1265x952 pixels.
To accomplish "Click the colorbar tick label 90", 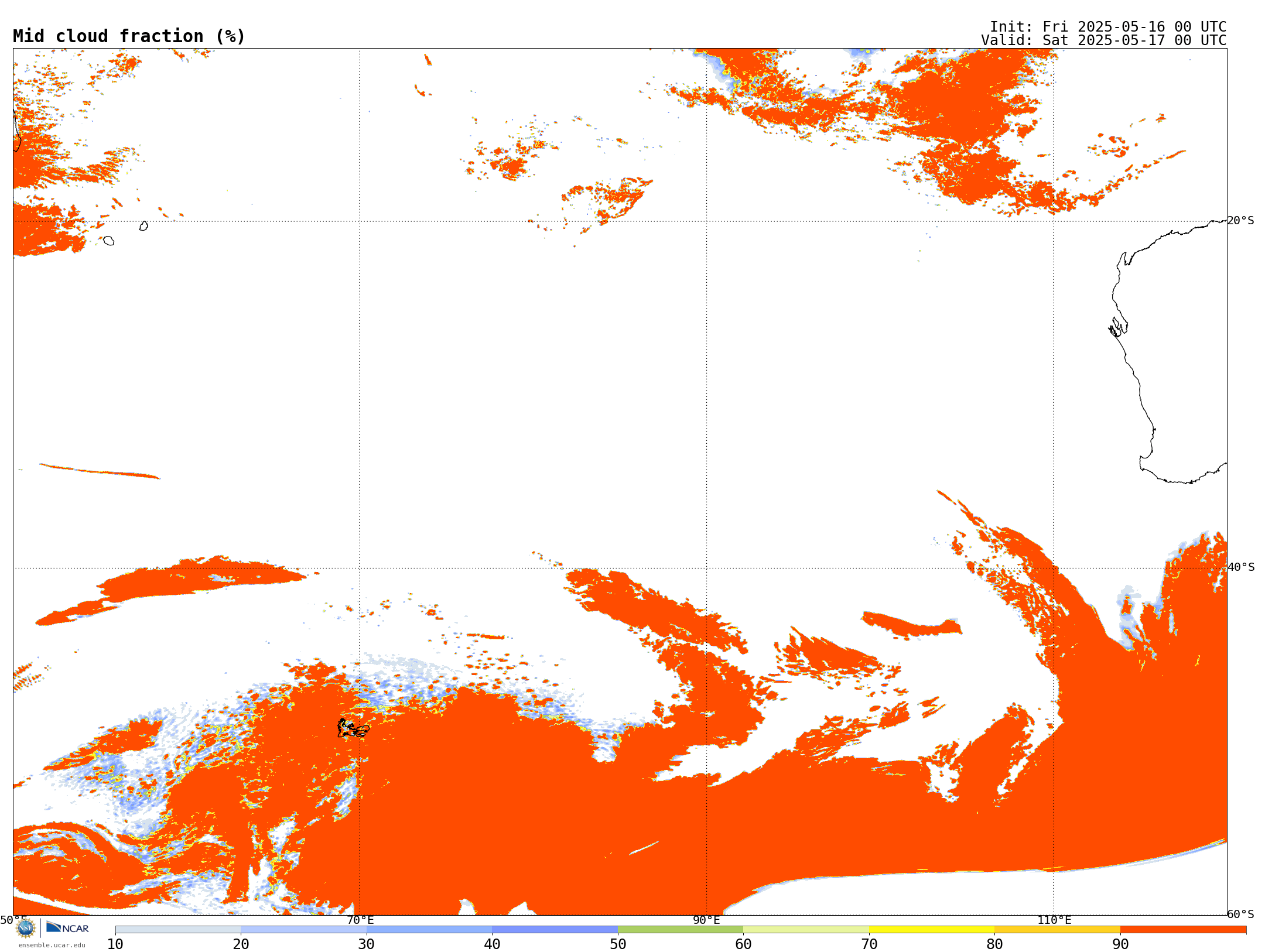I will pyautogui.click(x=1120, y=944).
